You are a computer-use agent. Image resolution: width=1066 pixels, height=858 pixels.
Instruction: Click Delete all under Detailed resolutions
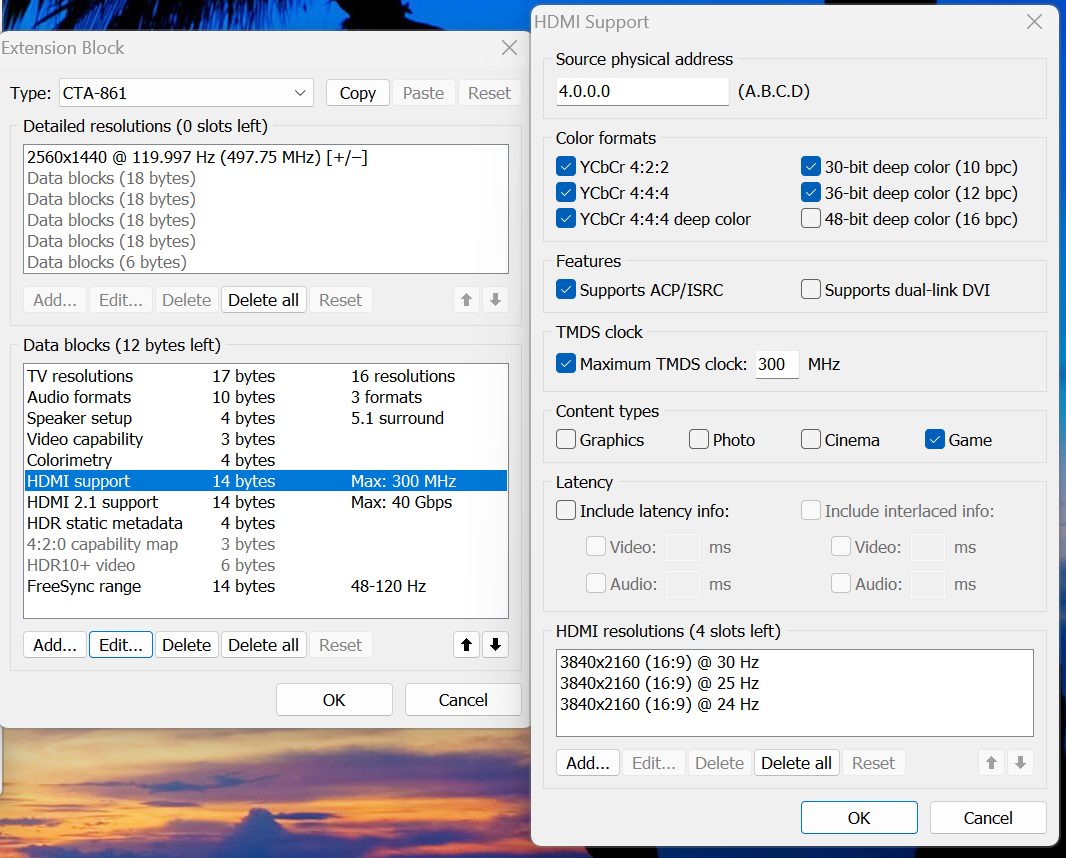click(x=263, y=300)
